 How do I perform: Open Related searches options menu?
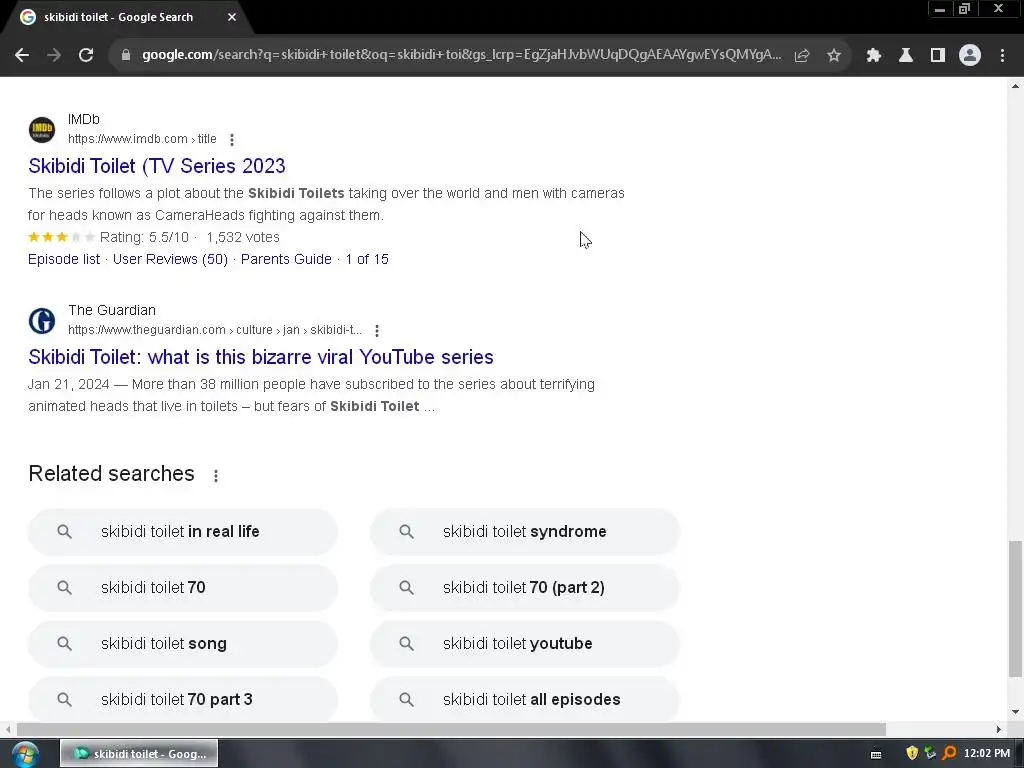pos(216,475)
